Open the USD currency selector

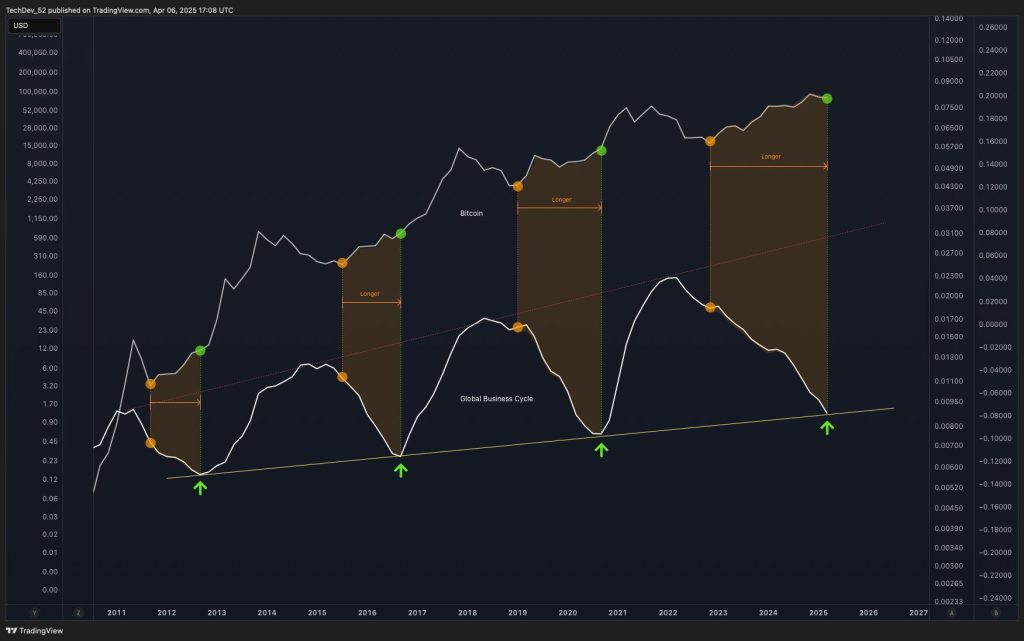pos(34,25)
